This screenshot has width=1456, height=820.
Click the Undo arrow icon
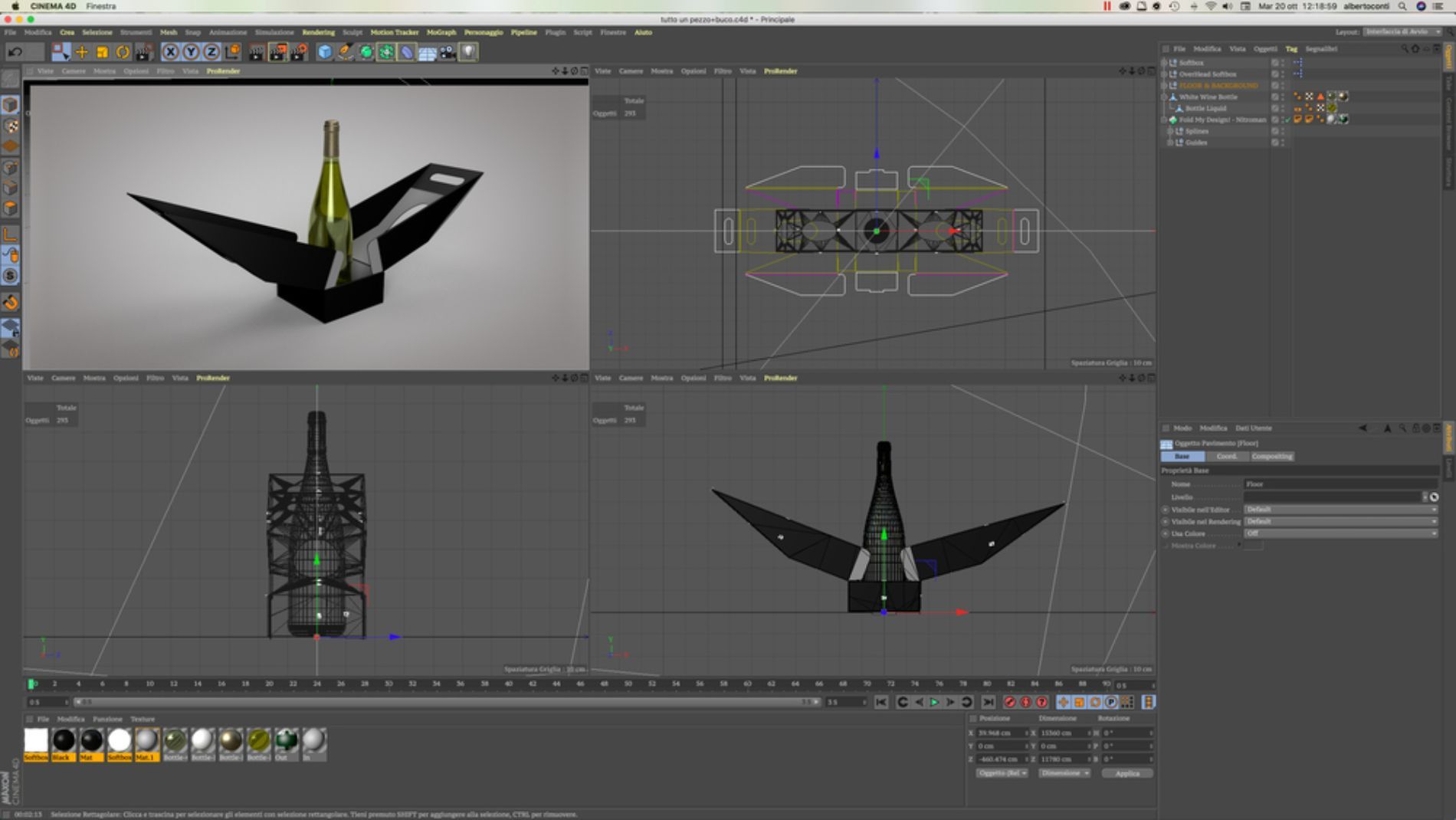(x=15, y=52)
